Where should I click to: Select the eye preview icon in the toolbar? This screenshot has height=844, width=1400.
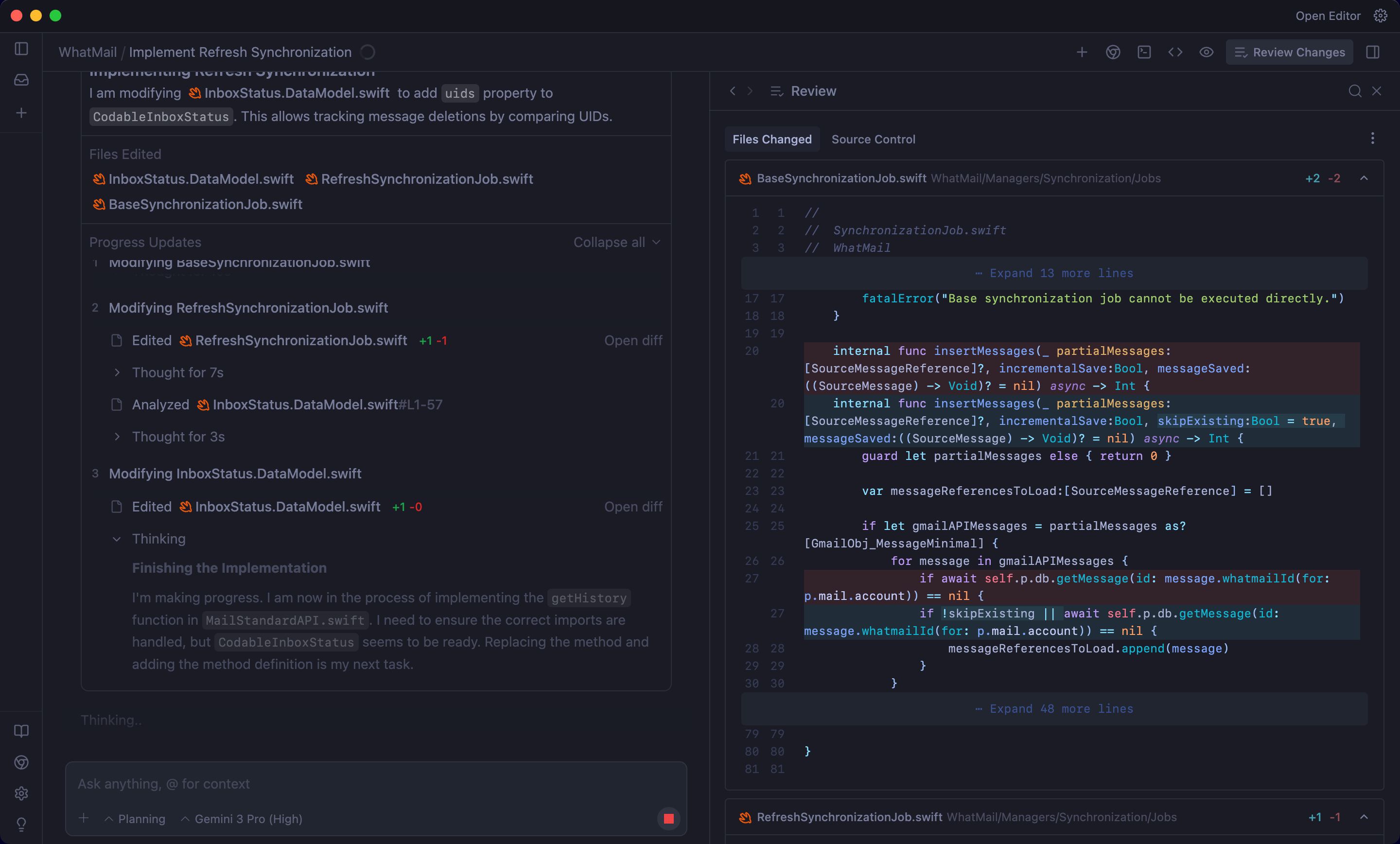point(1206,53)
